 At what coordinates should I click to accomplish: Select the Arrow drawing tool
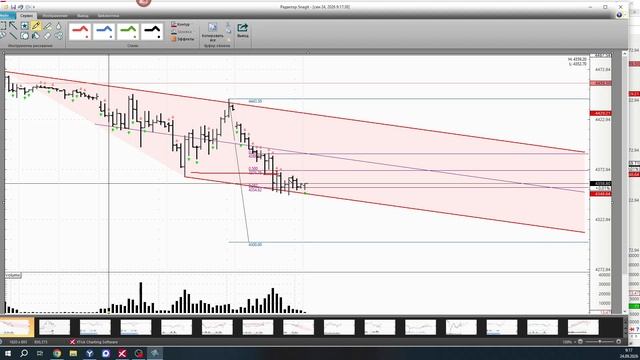[13, 26]
